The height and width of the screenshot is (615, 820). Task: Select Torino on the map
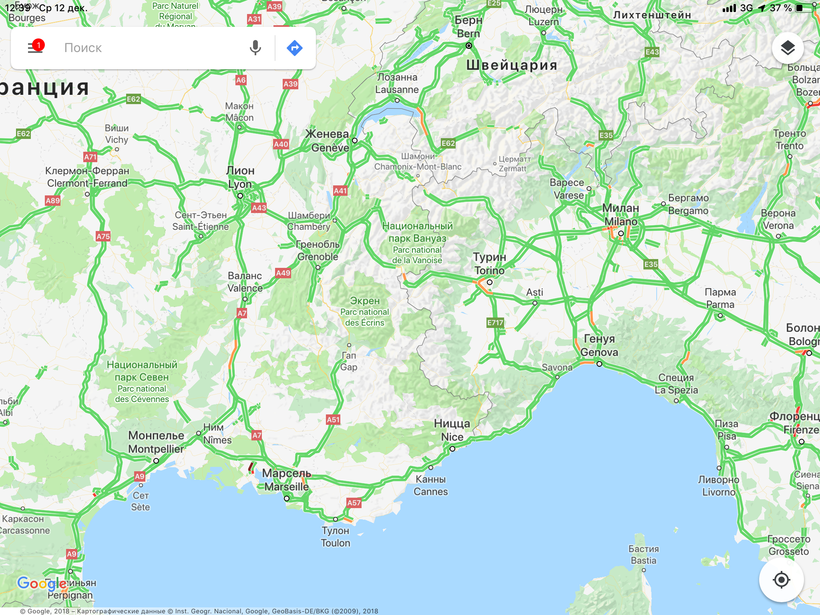click(489, 264)
